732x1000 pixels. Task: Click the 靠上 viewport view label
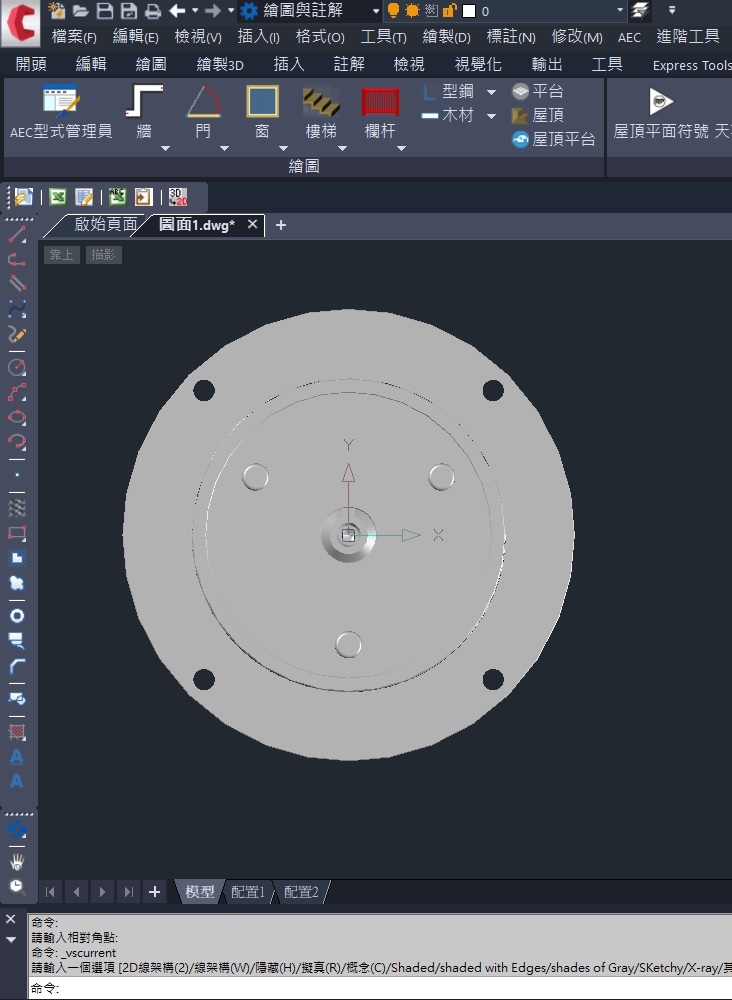pos(61,255)
